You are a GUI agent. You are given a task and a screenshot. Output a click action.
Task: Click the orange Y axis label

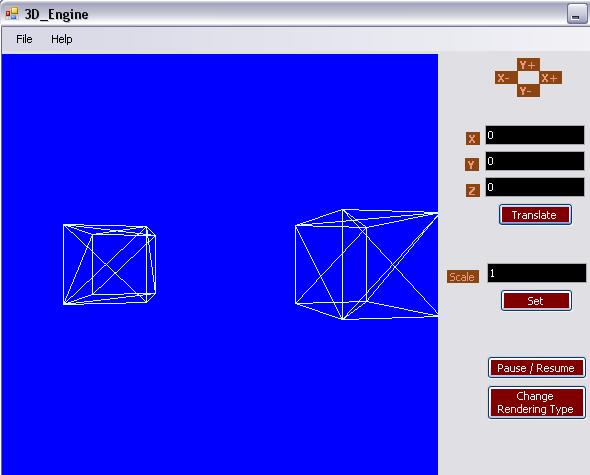tap(472, 164)
